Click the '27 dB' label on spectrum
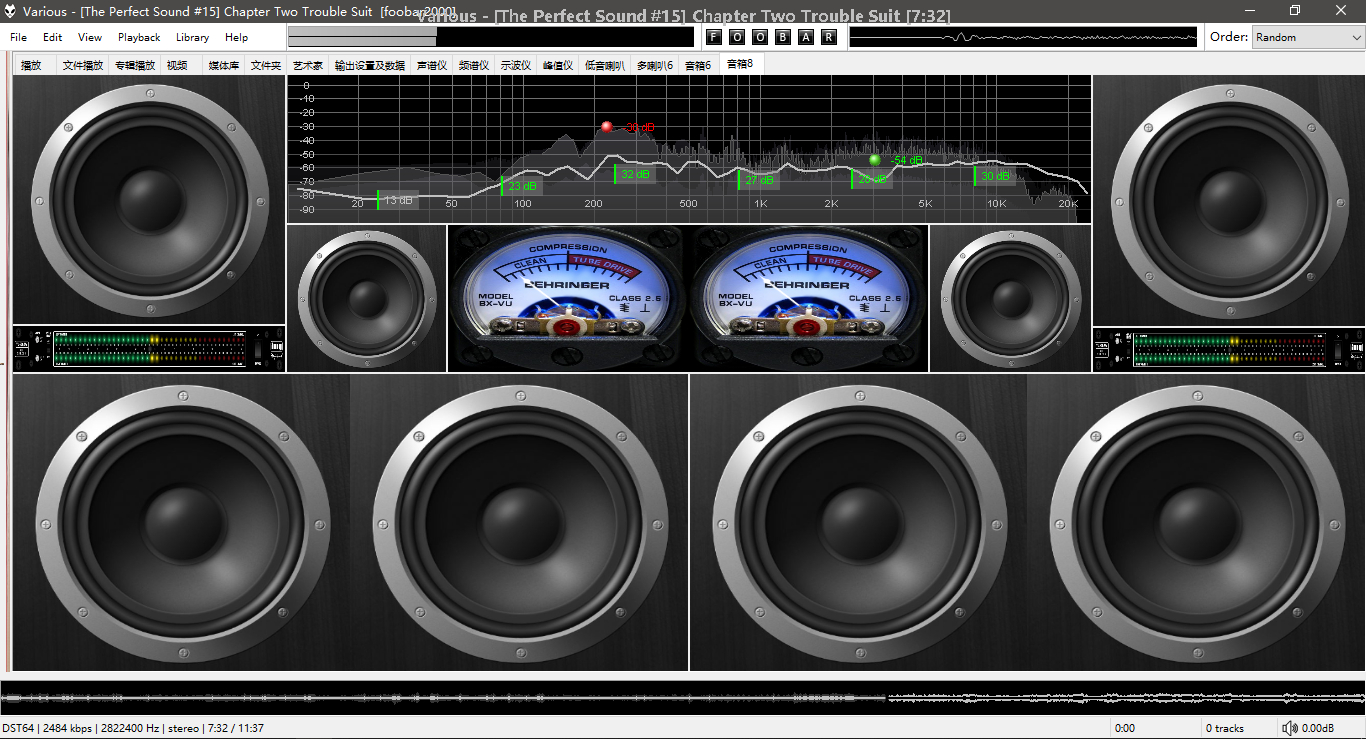This screenshot has height=739, width=1366. 759,180
